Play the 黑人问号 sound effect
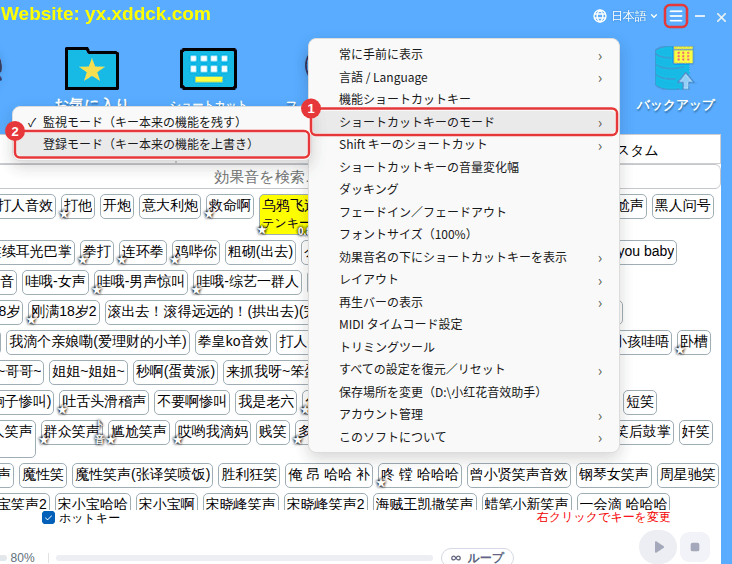The image size is (732, 564). pos(683,206)
